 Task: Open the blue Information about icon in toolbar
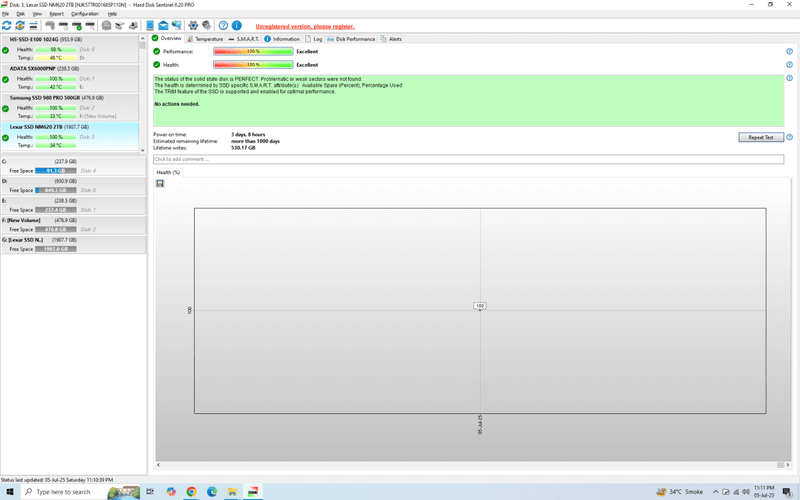pyautogui.click(x=237, y=25)
